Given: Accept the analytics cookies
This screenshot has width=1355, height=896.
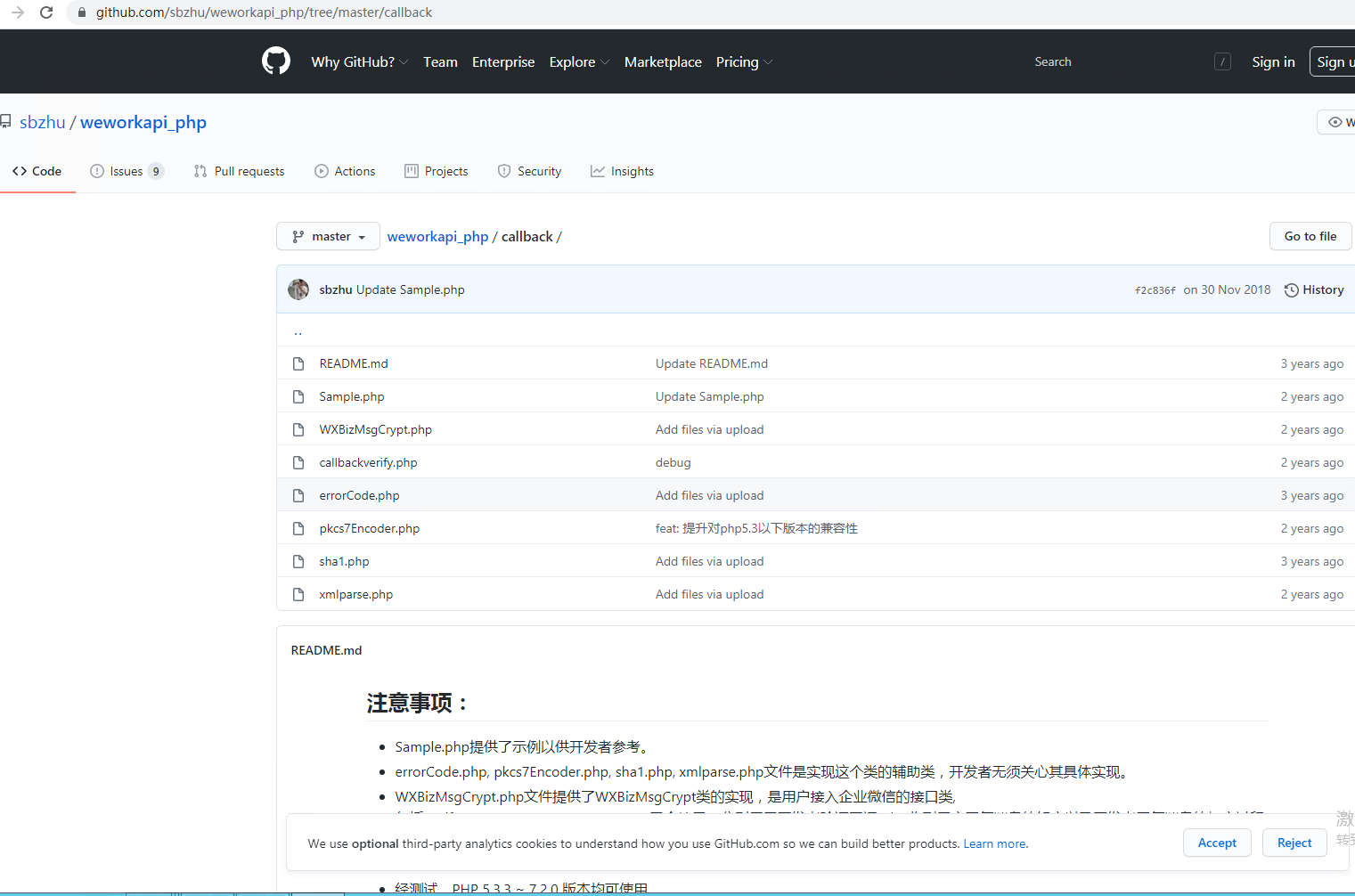Looking at the screenshot, I should (x=1217, y=843).
